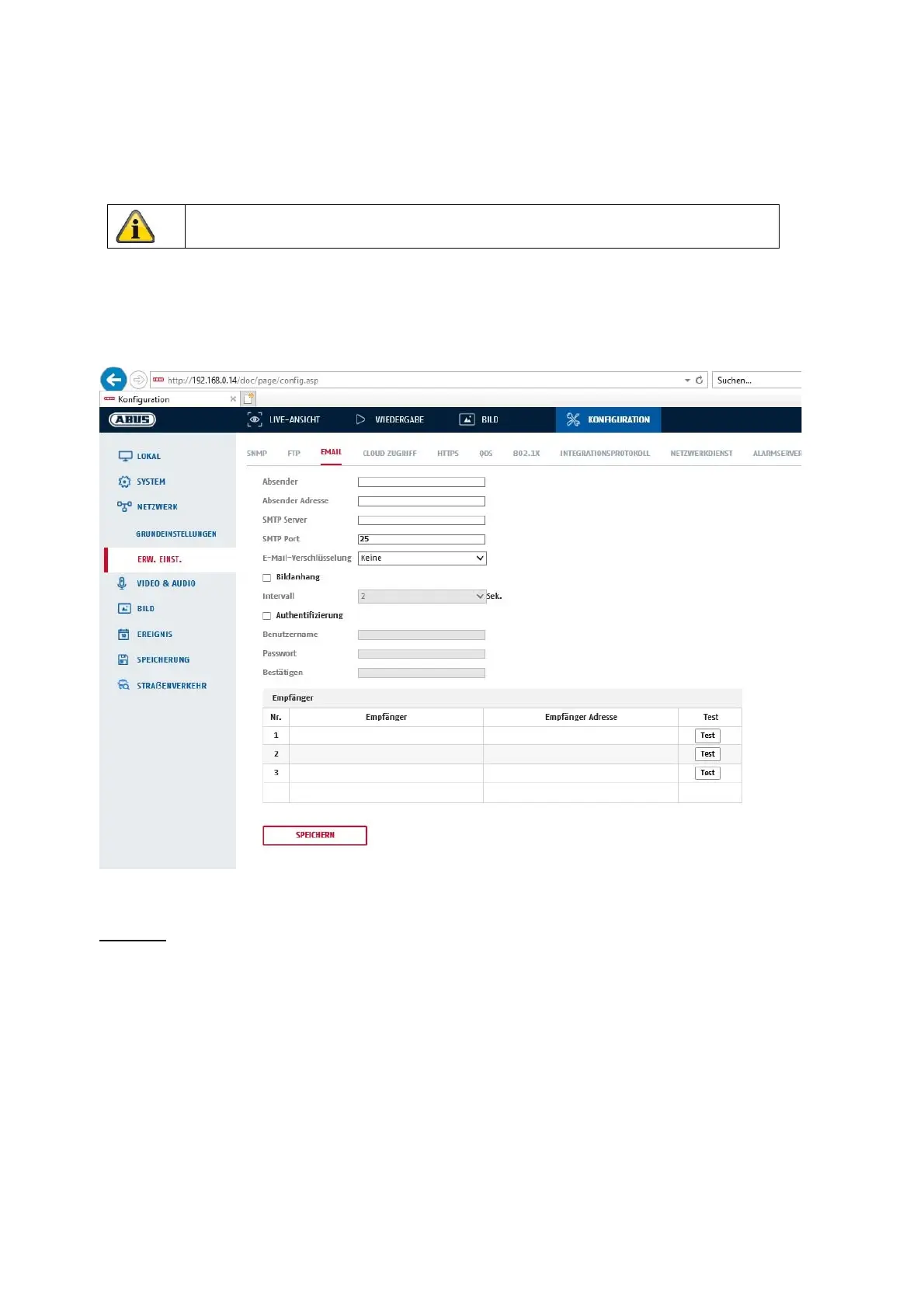Open the address bar history dropdown arrow
Viewport: 924px width, 1308px height.
(687, 381)
